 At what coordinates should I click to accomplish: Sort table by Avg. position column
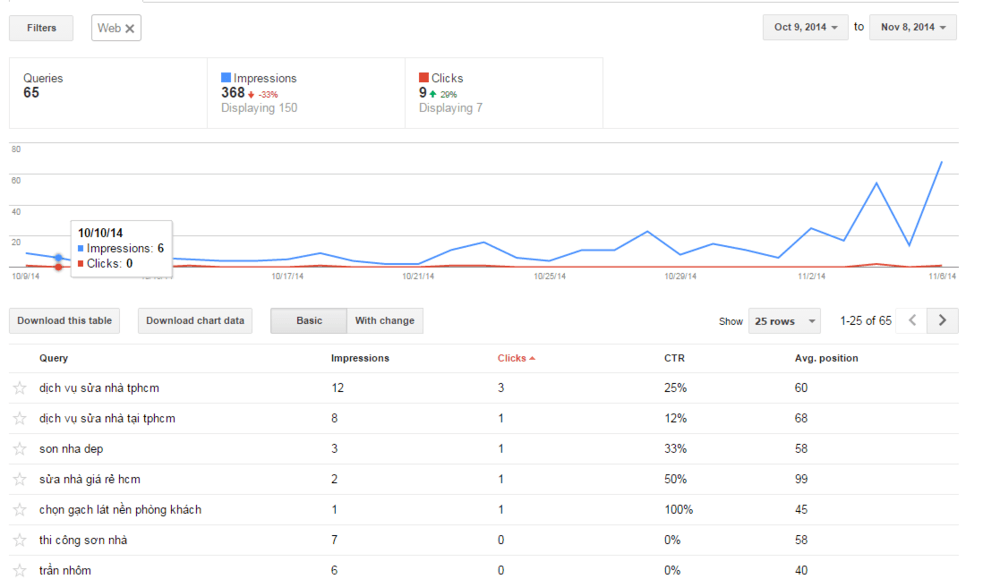point(826,358)
